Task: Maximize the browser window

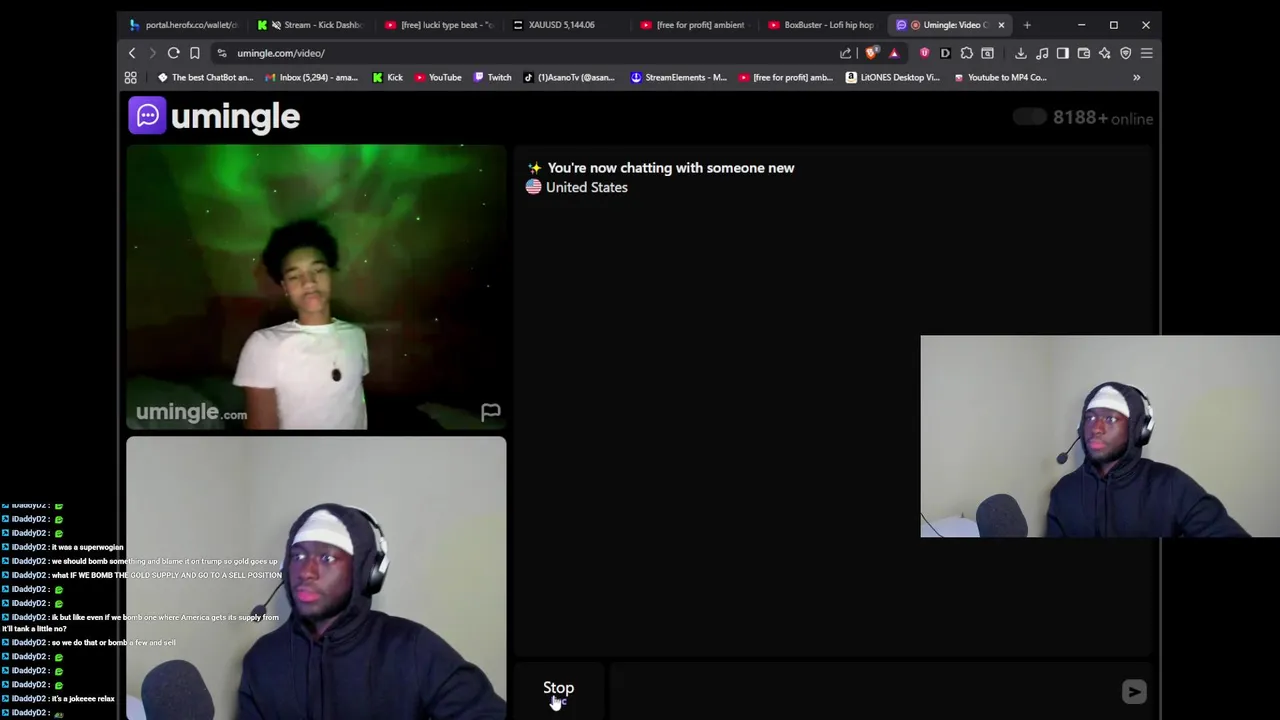Action: [x=1113, y=25]
